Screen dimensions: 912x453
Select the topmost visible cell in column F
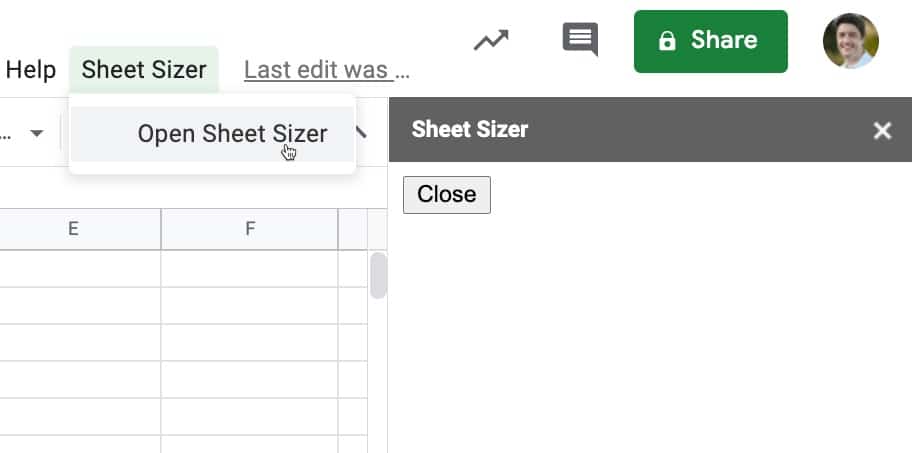(x=250, y=269)
